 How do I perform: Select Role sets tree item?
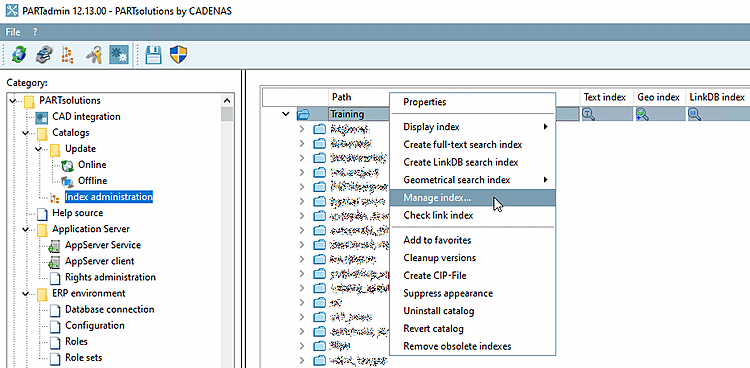click(x=83, y=357)
